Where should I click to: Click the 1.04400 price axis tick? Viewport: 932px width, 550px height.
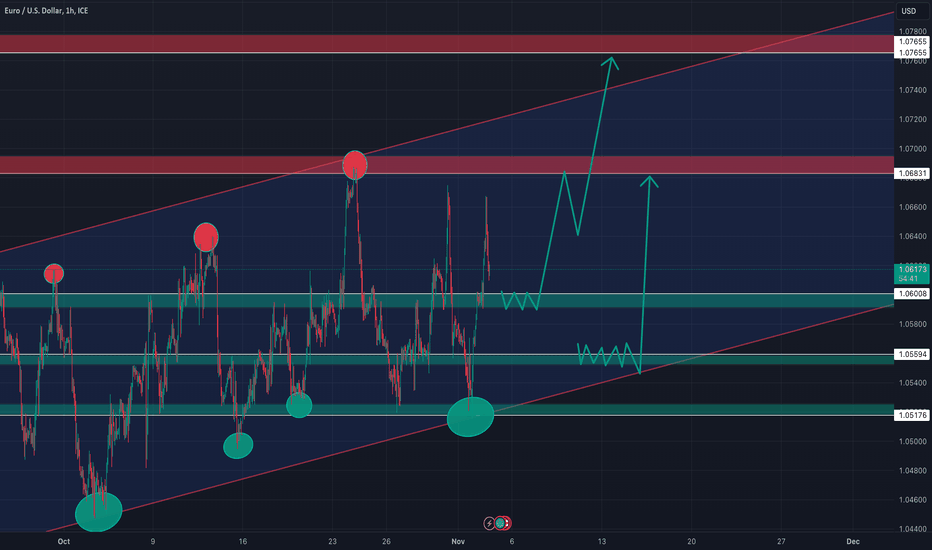[912, 529]
